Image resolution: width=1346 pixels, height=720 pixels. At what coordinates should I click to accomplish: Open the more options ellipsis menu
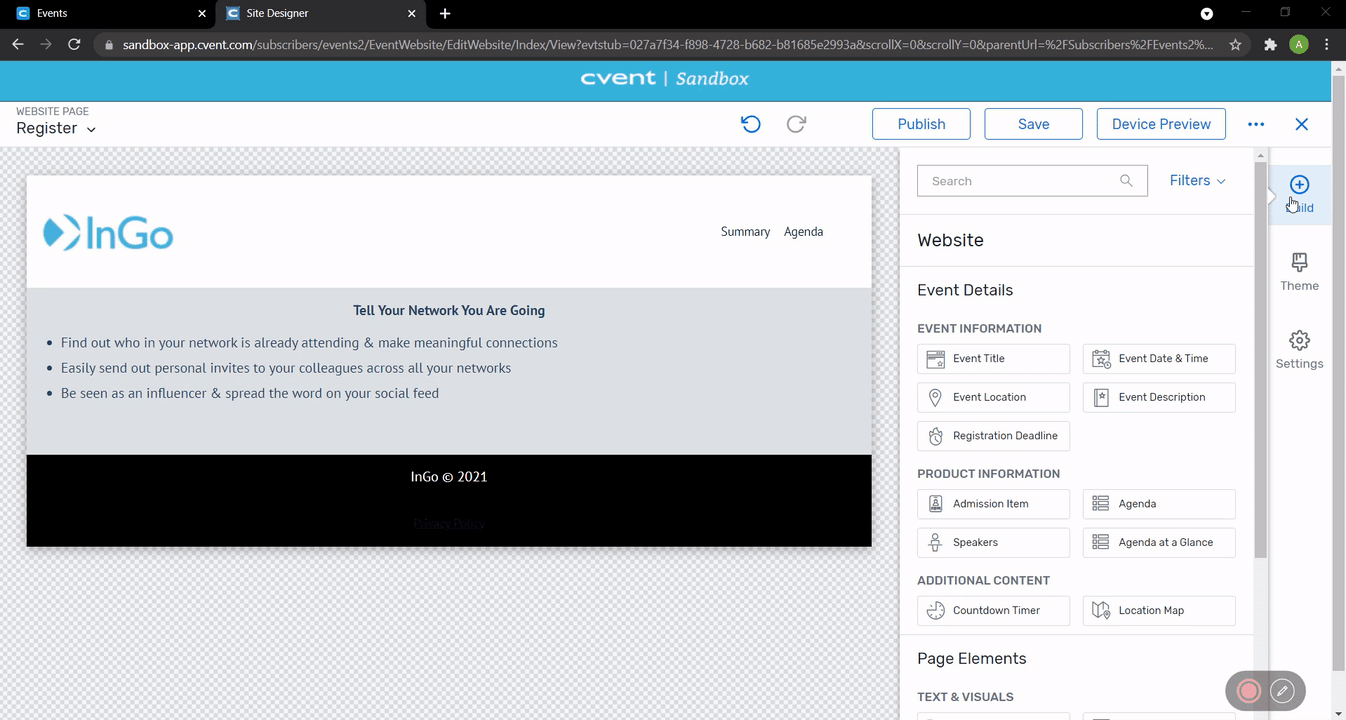point(1256,124)
